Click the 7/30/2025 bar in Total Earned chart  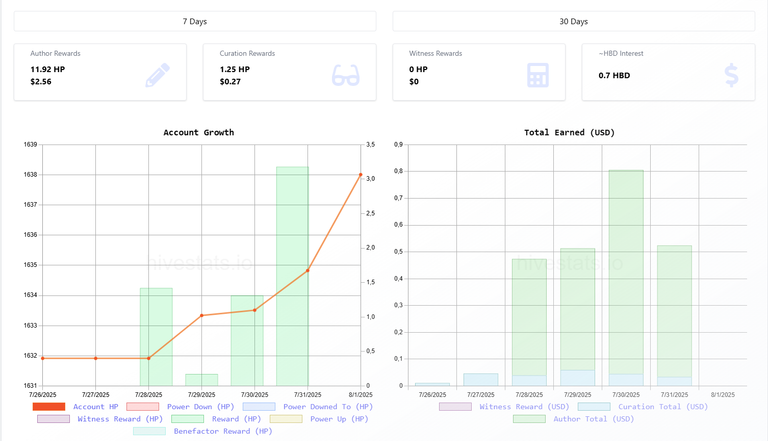(x=626, y=278)
